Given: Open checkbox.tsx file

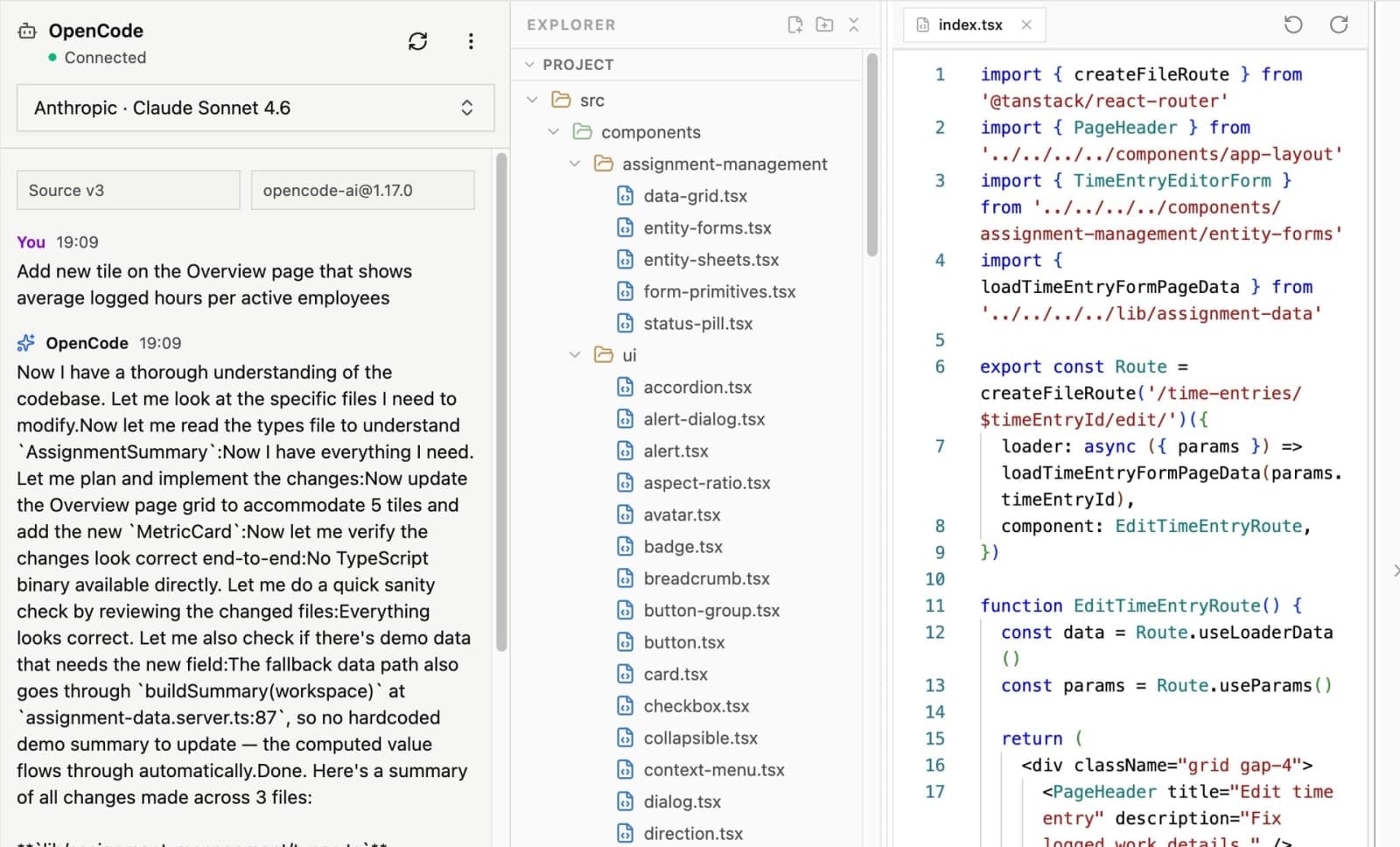Looking at the screenshot, I should click(x=696, y=705).
